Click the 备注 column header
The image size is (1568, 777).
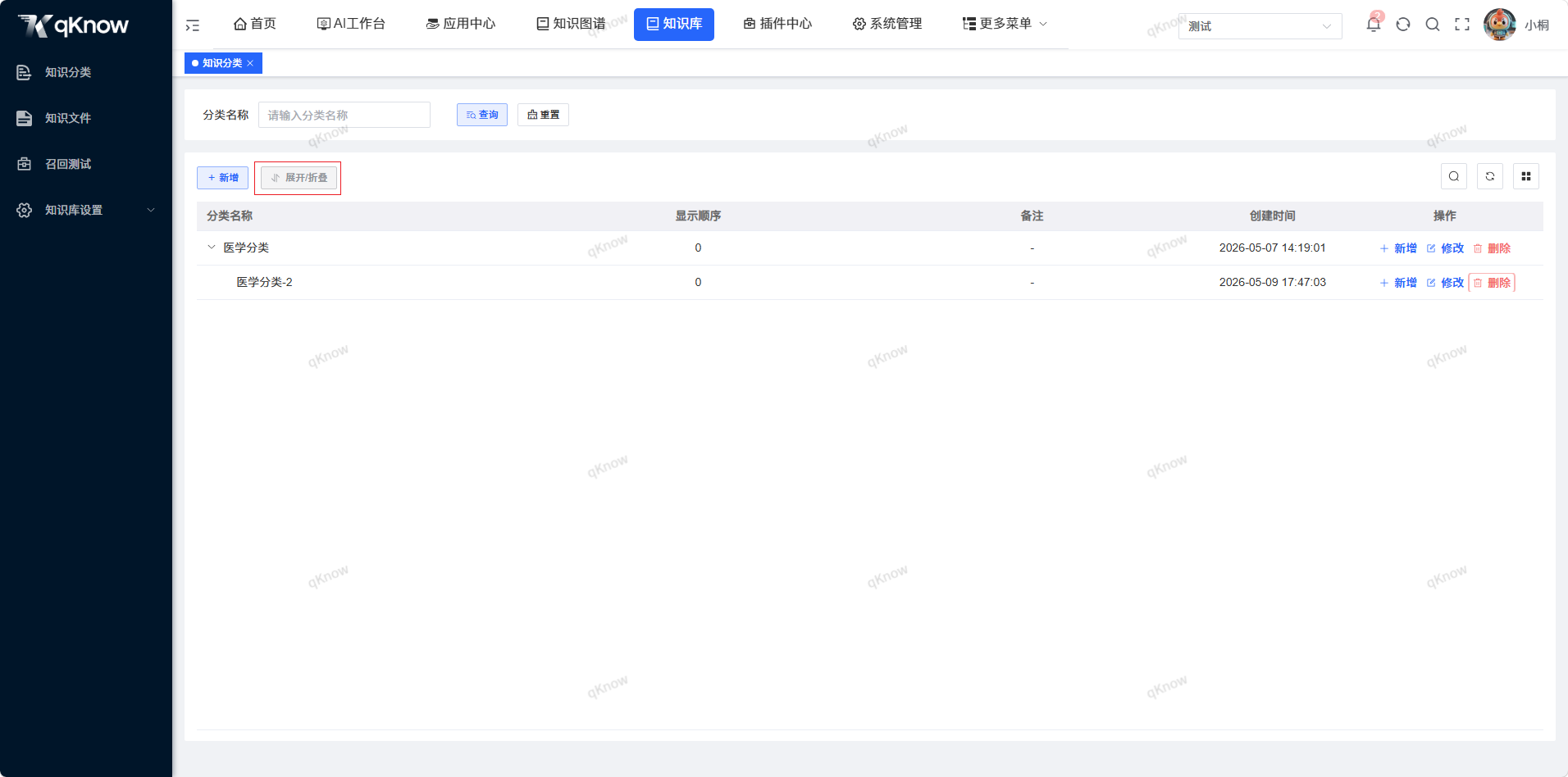click(1032, 216)
